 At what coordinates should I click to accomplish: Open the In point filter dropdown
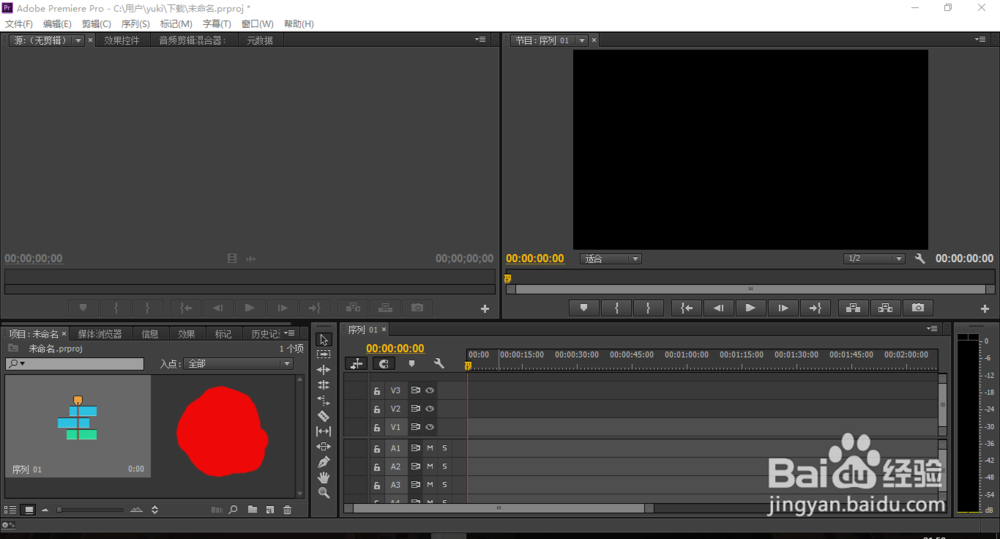click(x=238, y=364)
